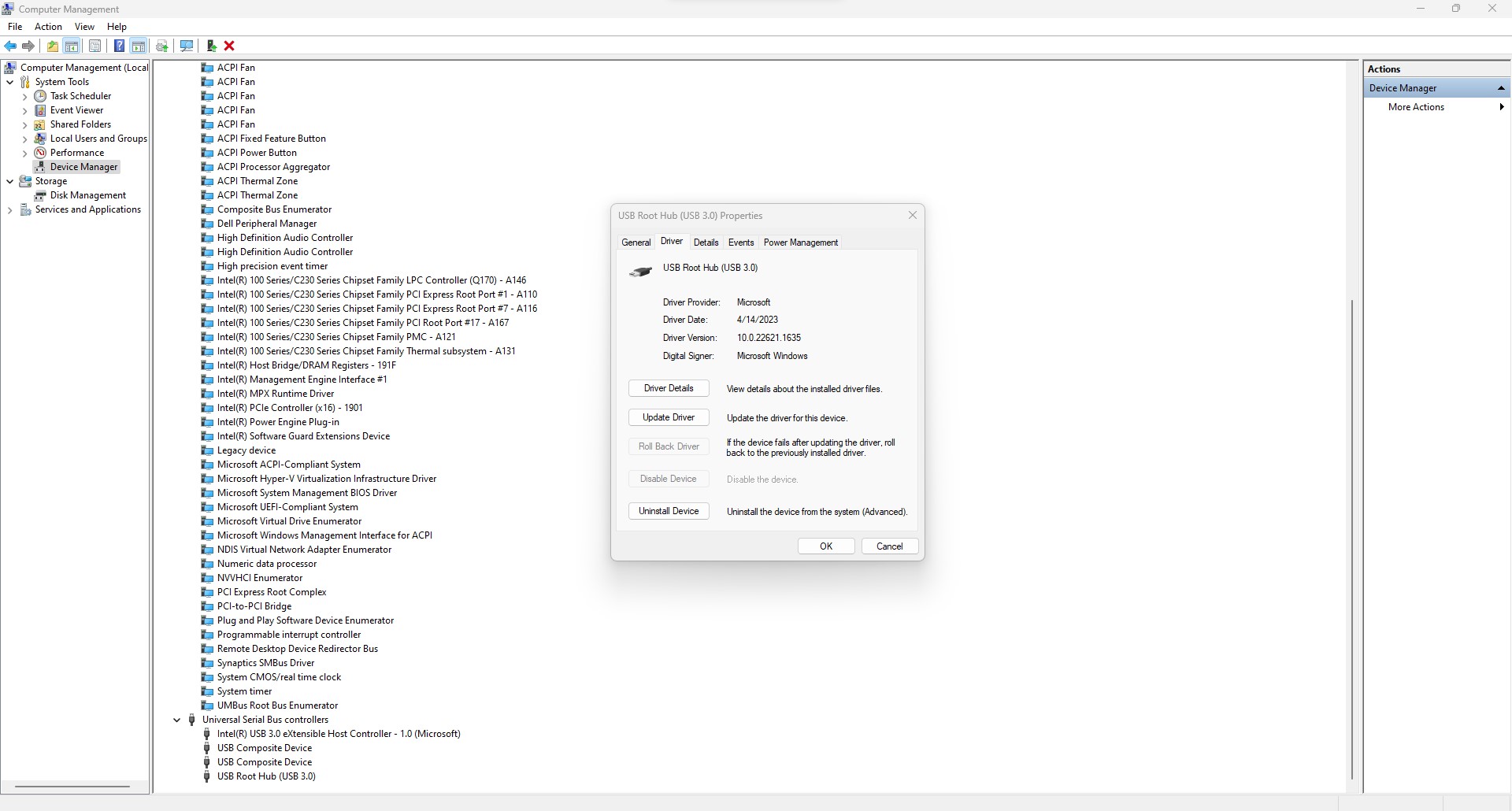Click the Update Driver button
1512x811 pixels.
pos(669,417)
